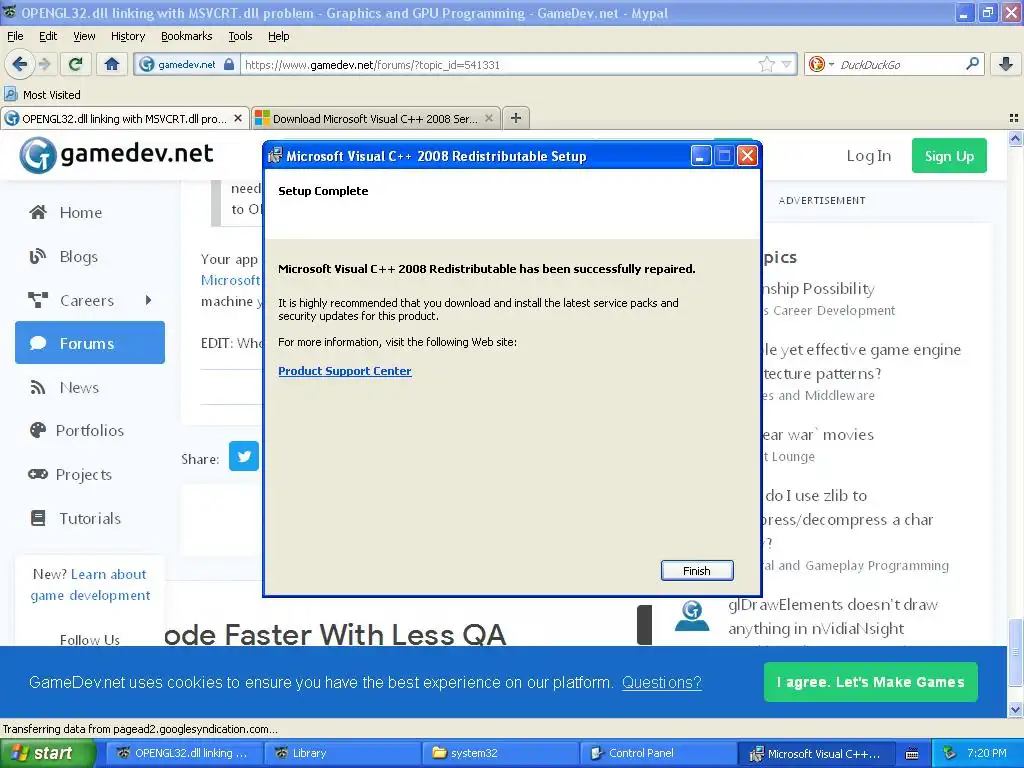Click Finish in the Setup dialog
Viewport: 1024px width, 768px height.
pyautogui.click(x=697, y=571)
